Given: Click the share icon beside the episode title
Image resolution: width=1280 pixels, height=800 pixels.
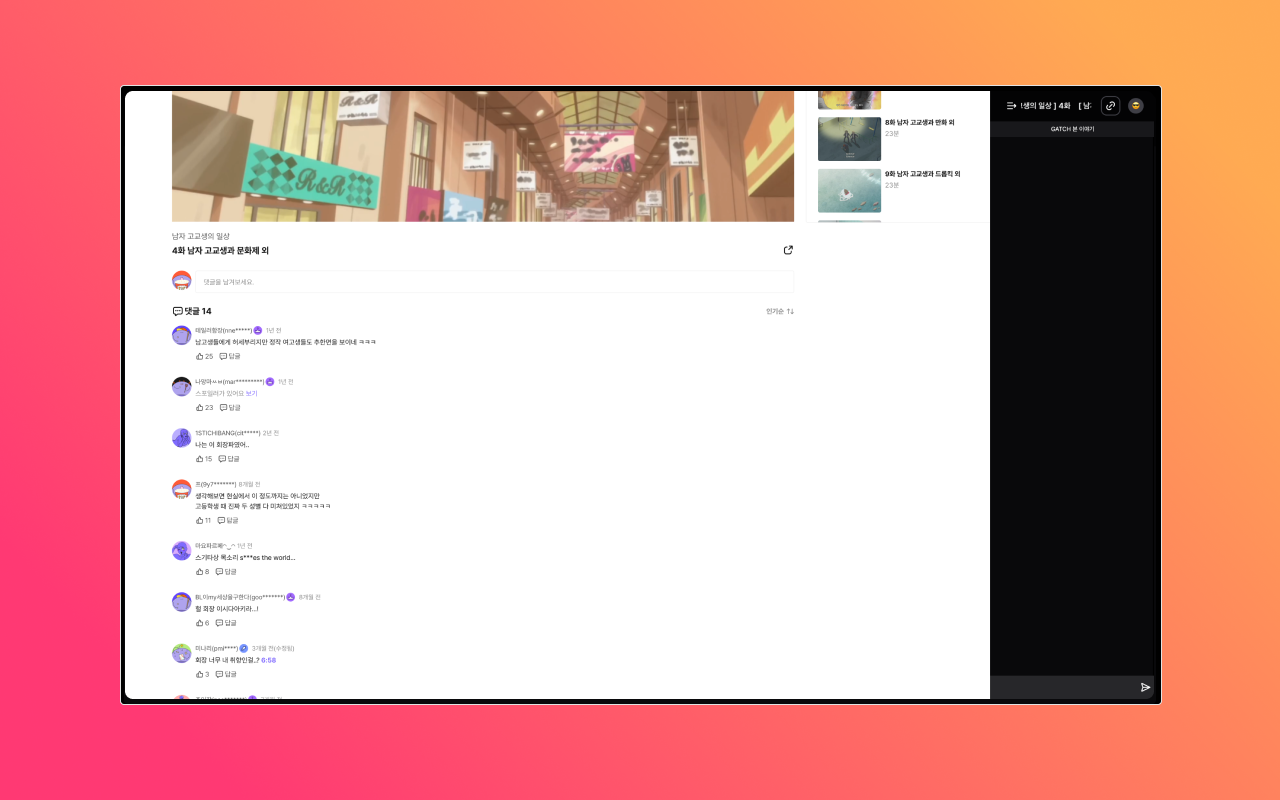Looking at the screenshot, I should 788,250.
